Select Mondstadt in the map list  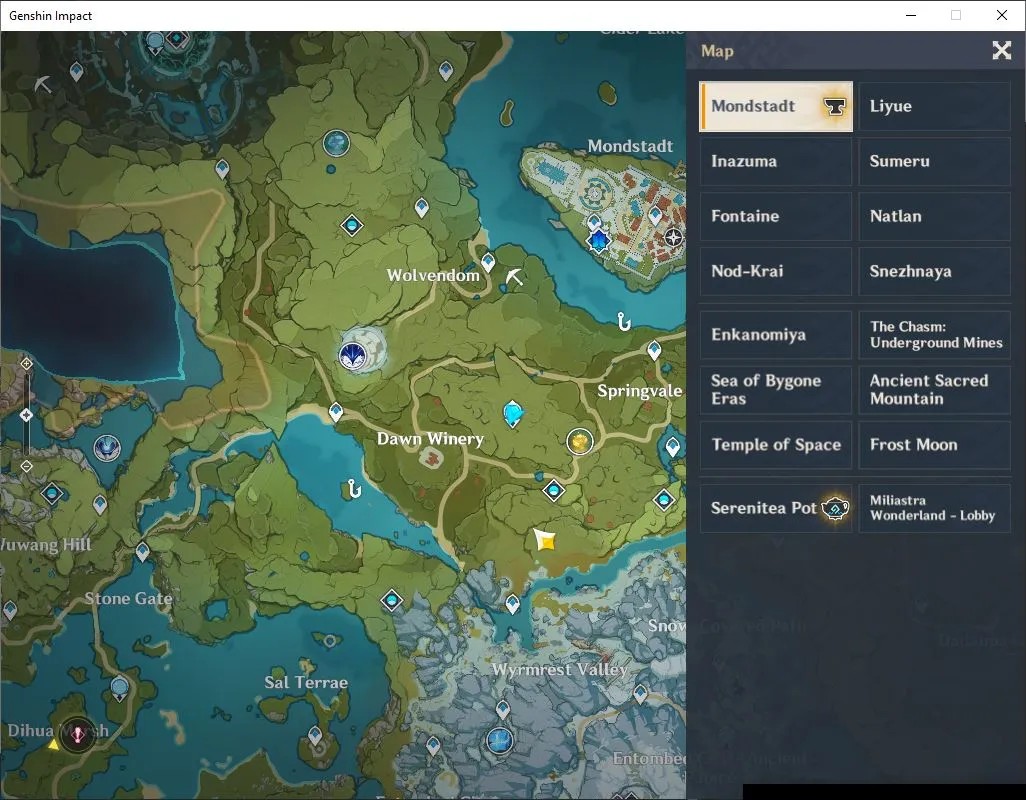coord(775,106)
